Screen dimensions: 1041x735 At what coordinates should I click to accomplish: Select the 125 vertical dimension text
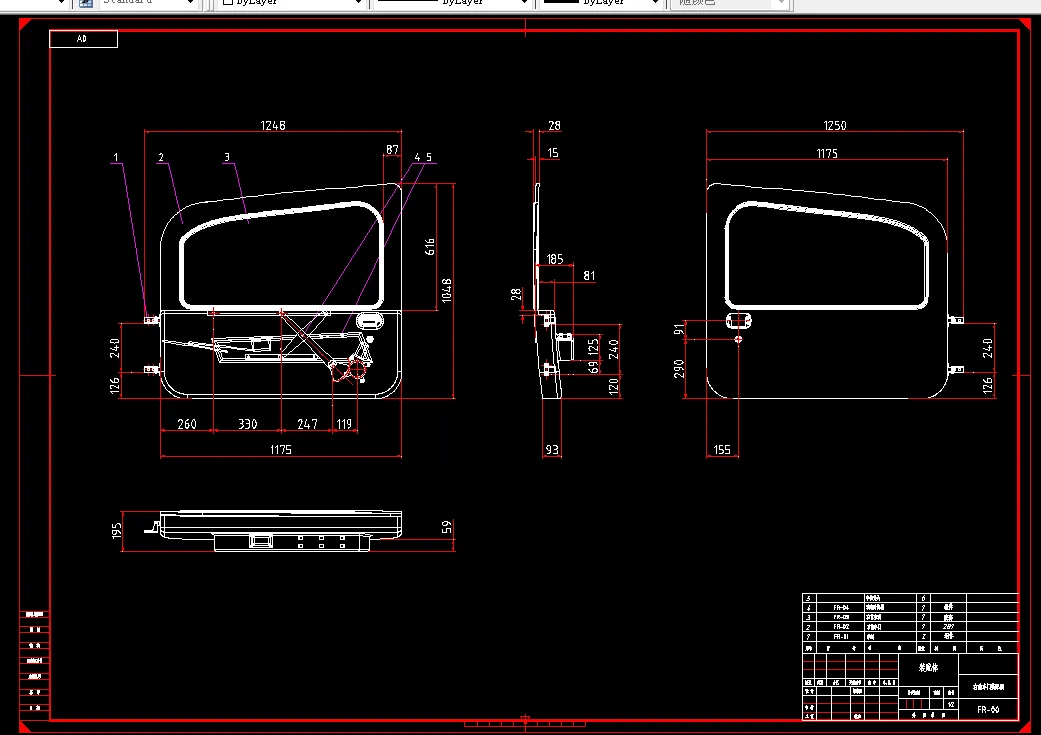pyautogui.click(x=594, y=346)
